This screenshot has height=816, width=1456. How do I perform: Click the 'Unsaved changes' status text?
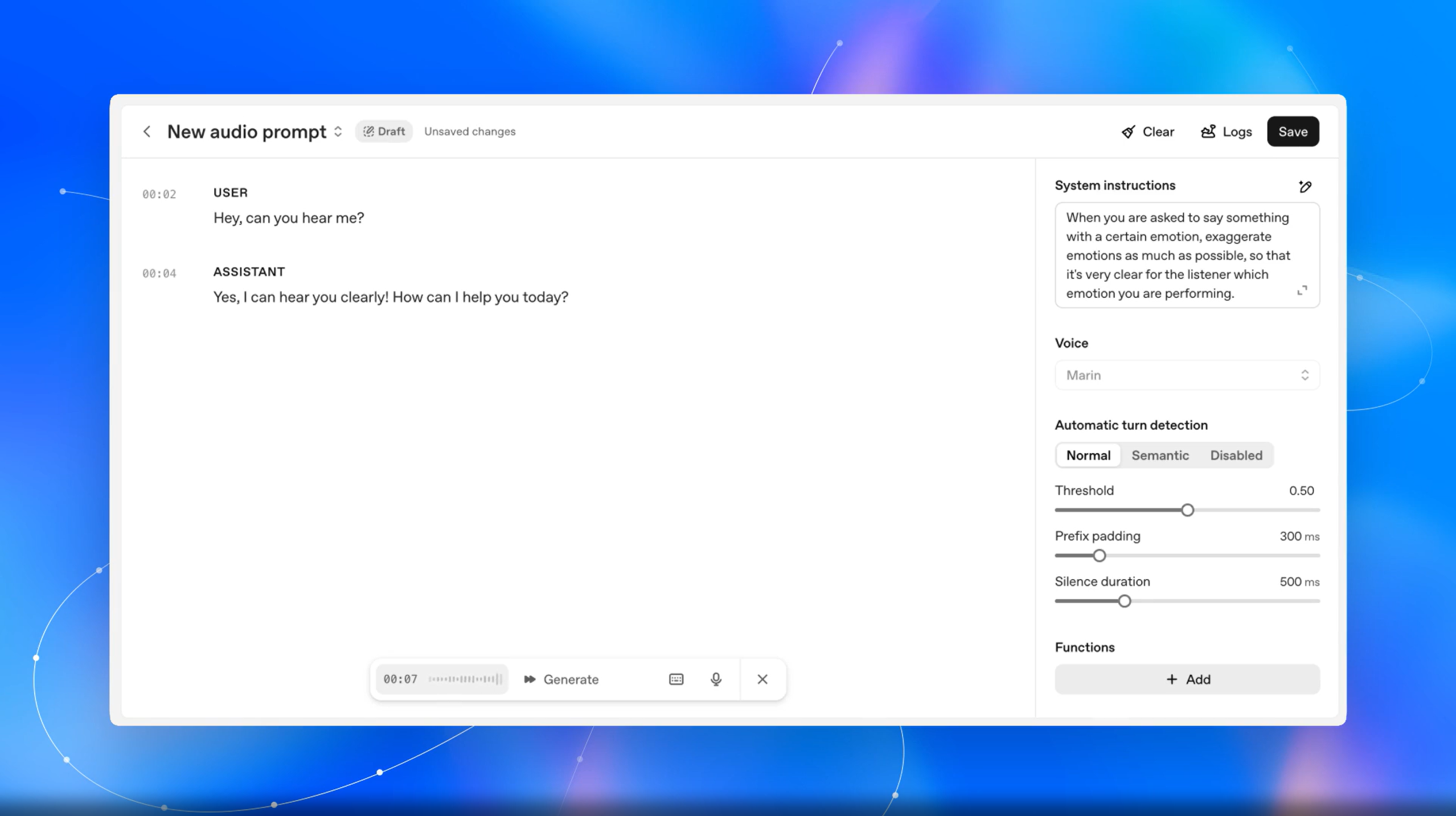point(470,132)
